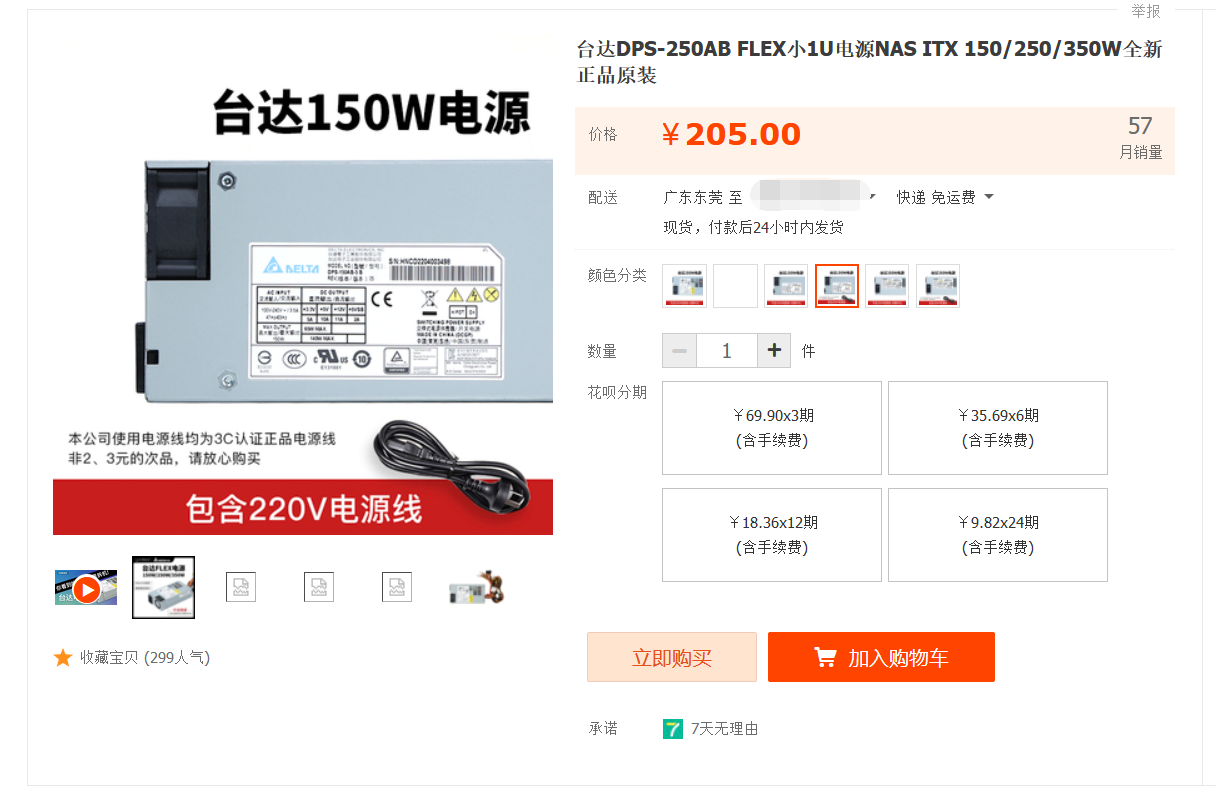Click the green 7-day return icon

pyautogui.click(x=673, y=729)
